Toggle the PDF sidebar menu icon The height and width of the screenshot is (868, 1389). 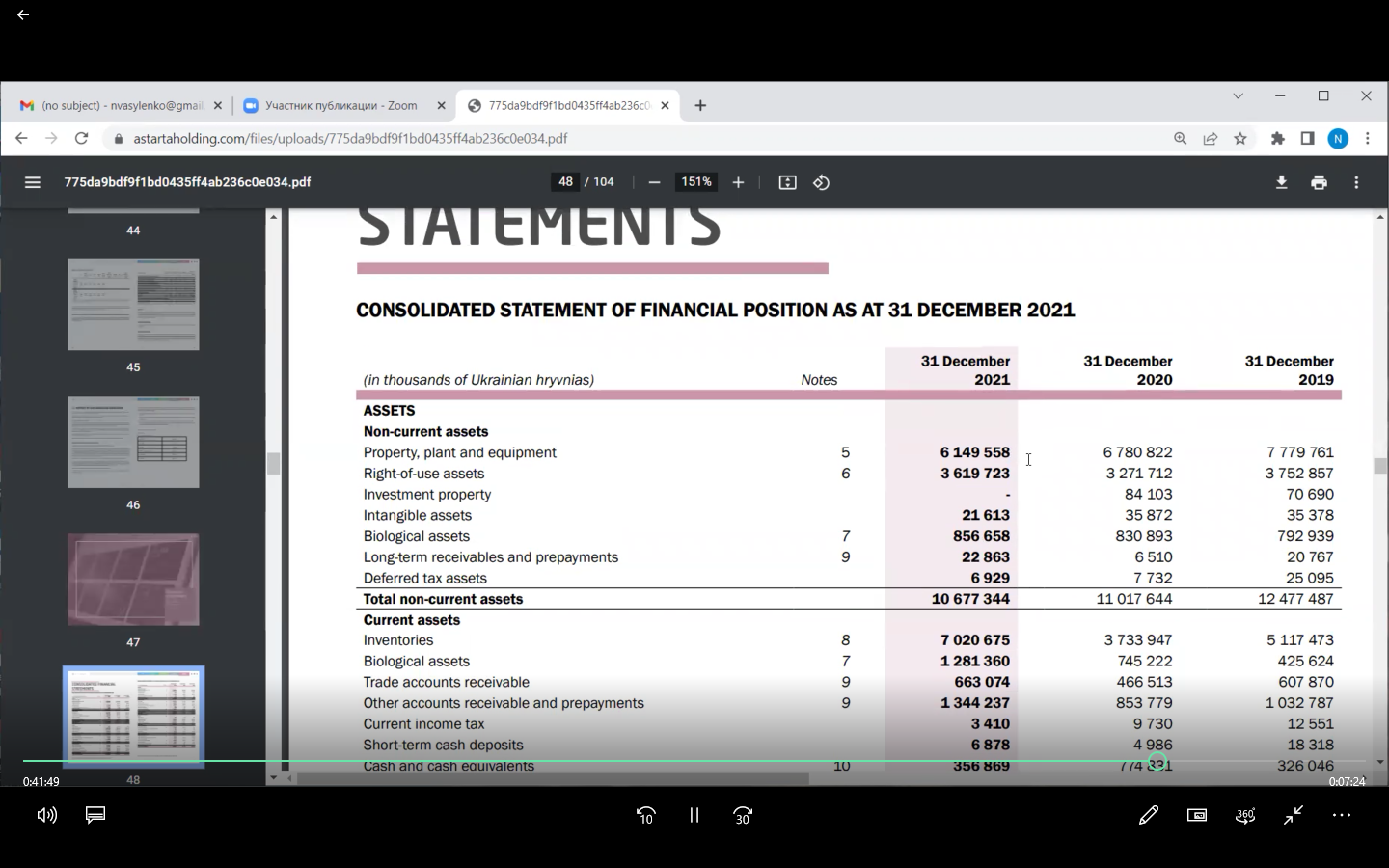click(x=32, y=182)
